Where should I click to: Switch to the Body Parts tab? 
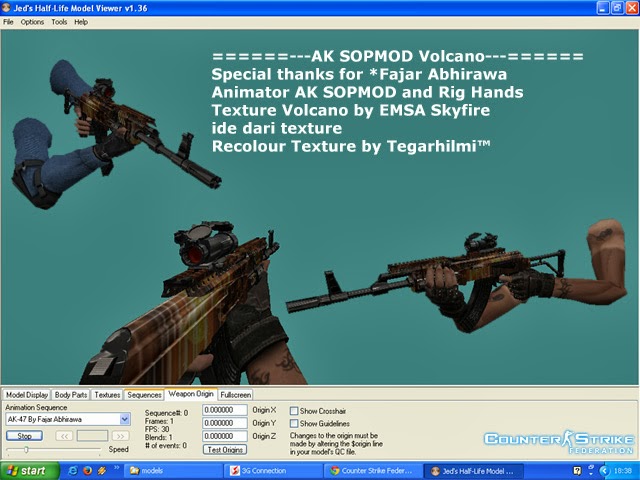coord(71,395)
